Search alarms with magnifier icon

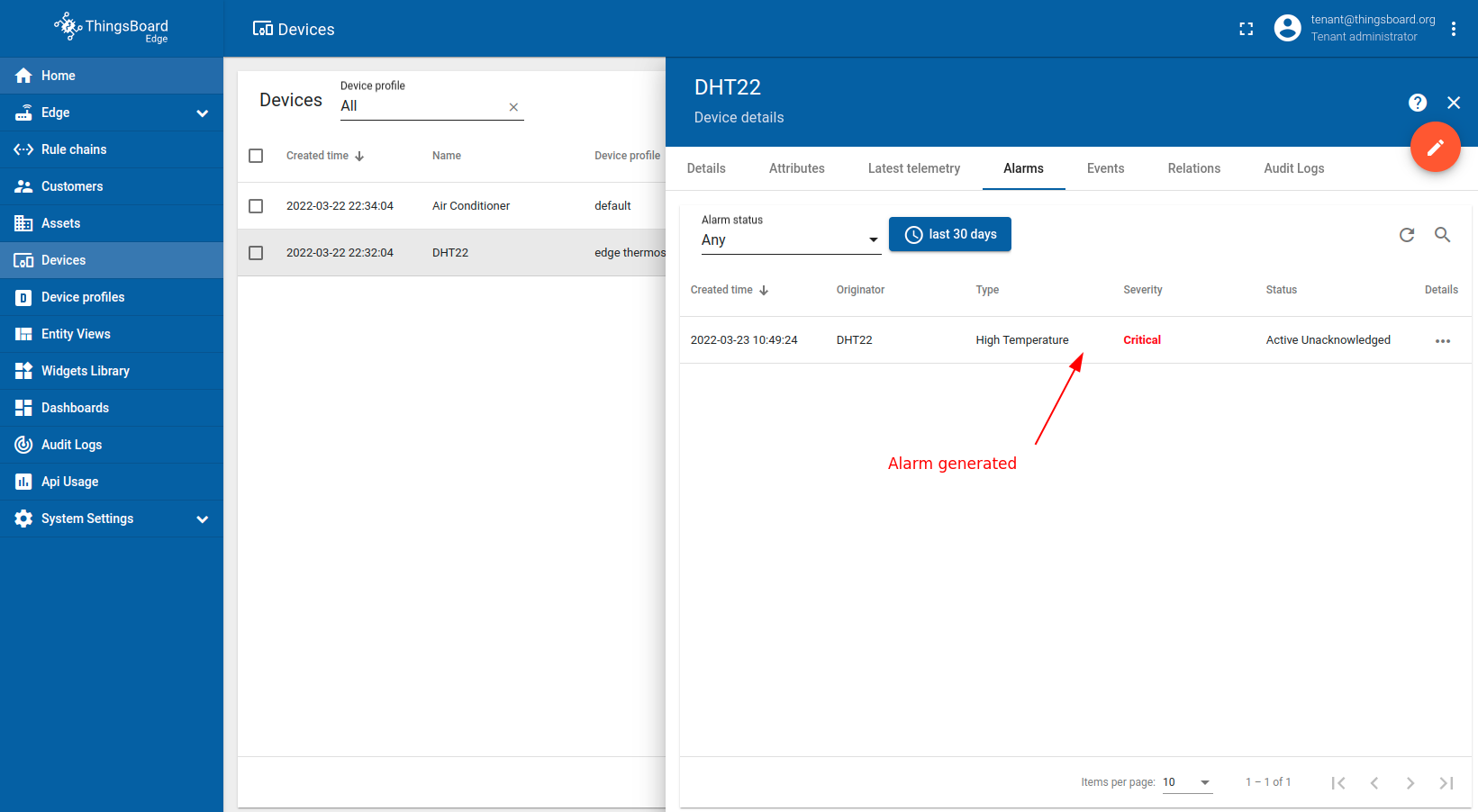(x=1443, y=235)
